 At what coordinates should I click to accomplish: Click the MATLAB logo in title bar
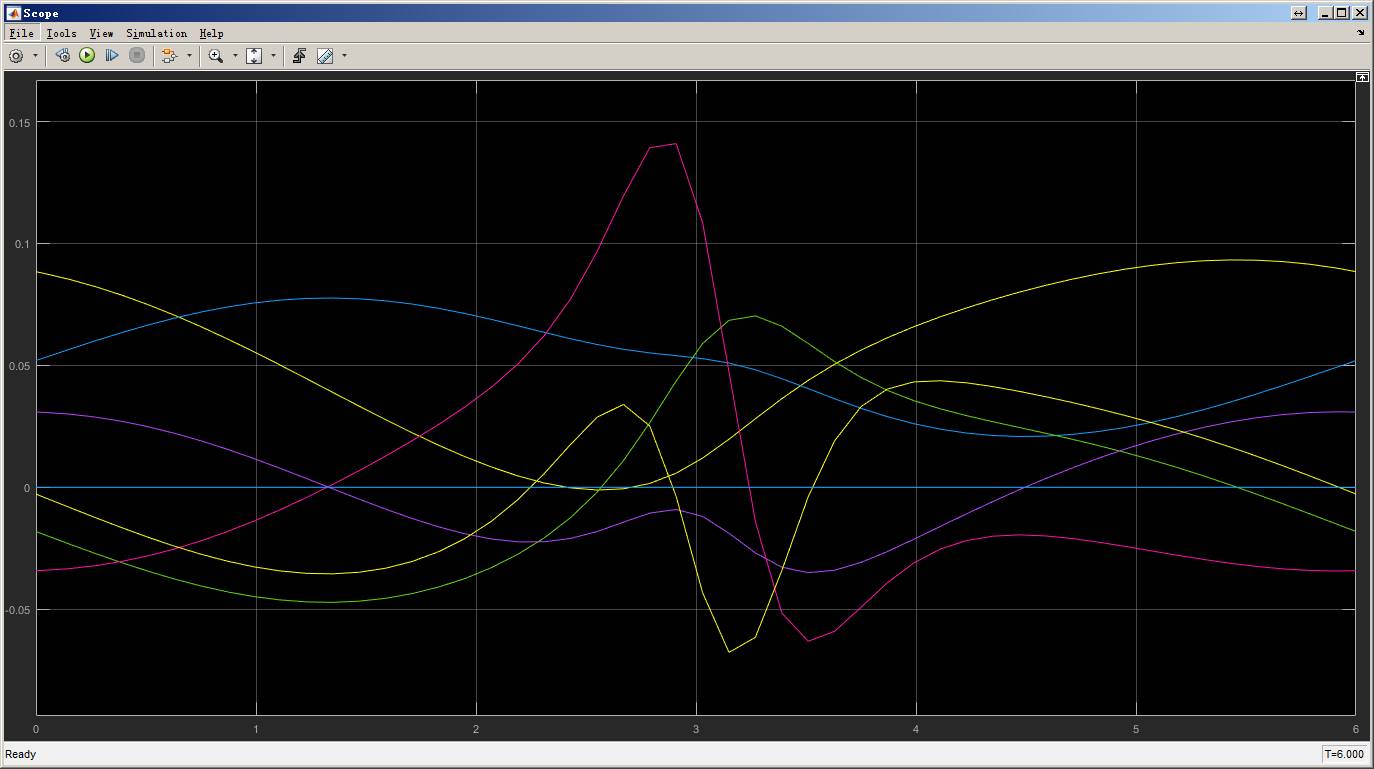(x=14, y=13)
